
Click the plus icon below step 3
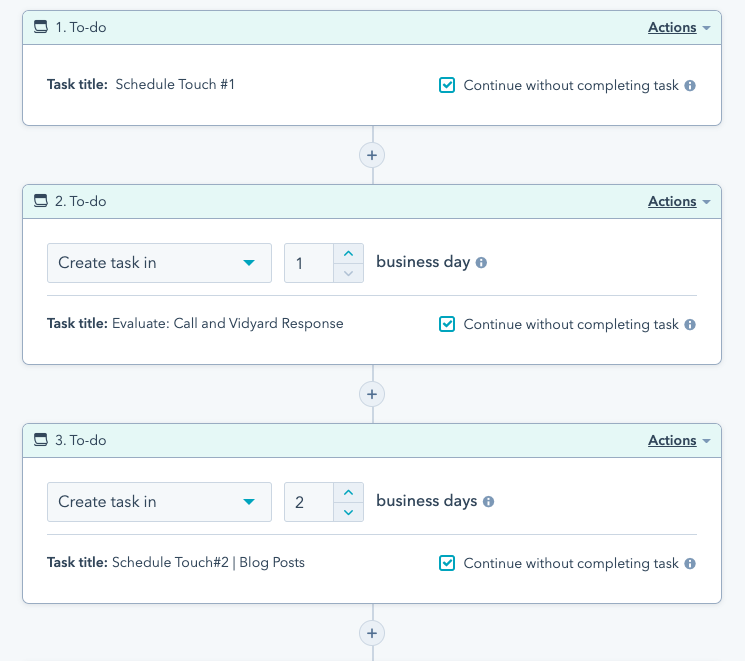coord(372,633)
